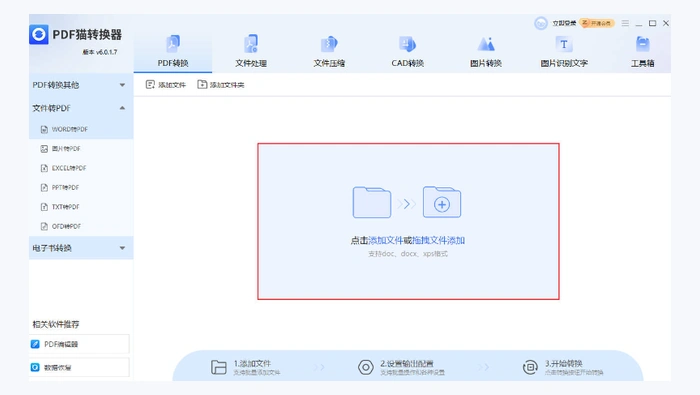The image size is (700, 395).
Task: Select the 图片识别文字 tab
Action: [564, 51]
